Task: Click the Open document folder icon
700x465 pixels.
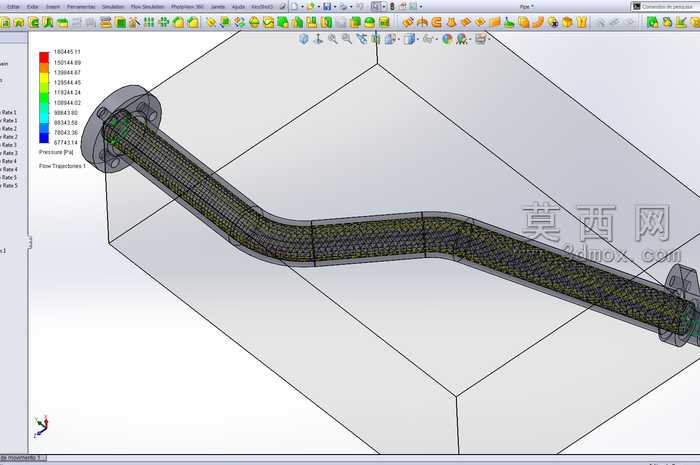Action: tap(311, 7)
